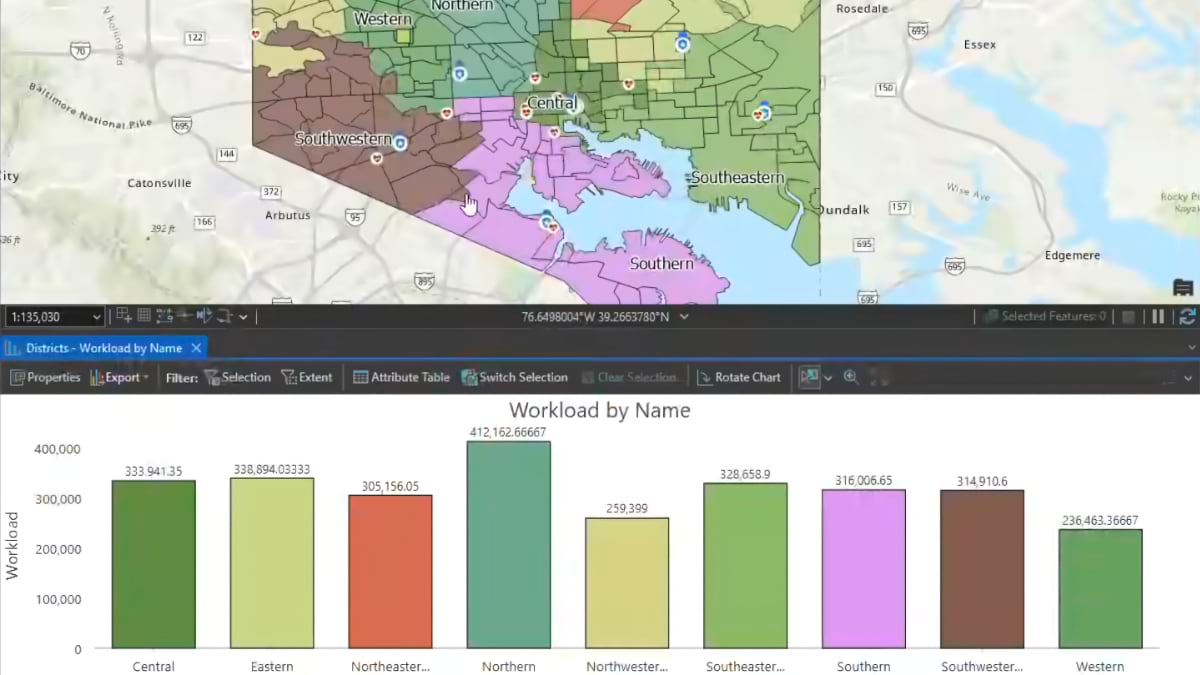The width and height of the screenshot is (1200, 675).
Task: Click Rotate Chart button
Action: click(739, 377)
